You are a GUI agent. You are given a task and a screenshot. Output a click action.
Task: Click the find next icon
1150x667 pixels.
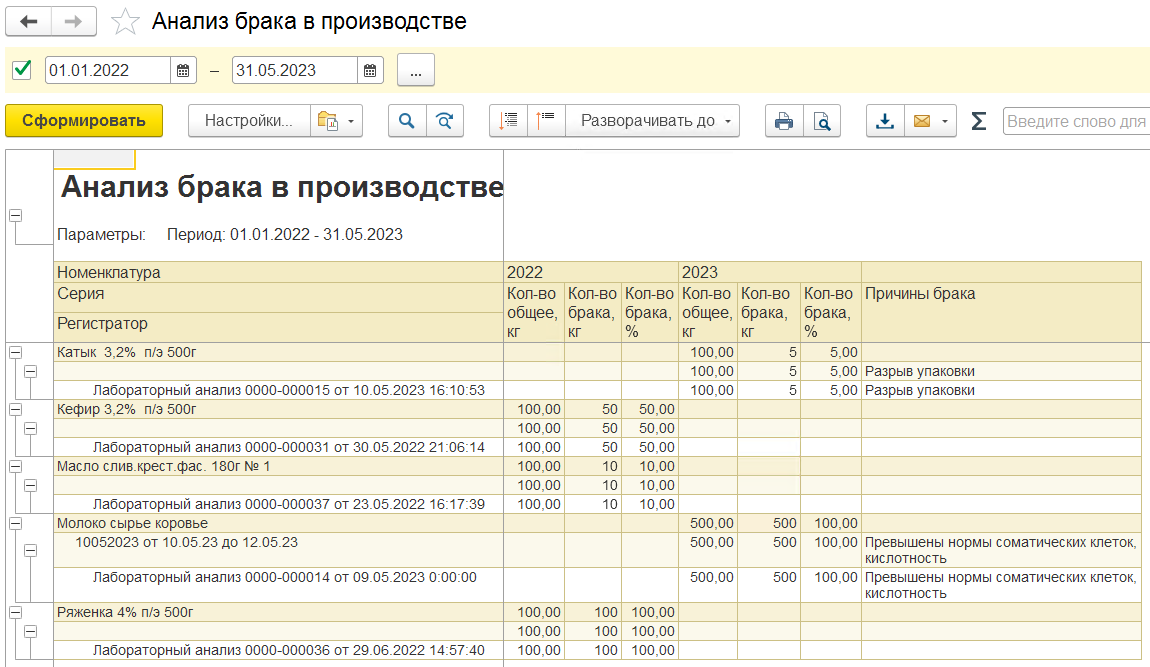coord(444,120)
